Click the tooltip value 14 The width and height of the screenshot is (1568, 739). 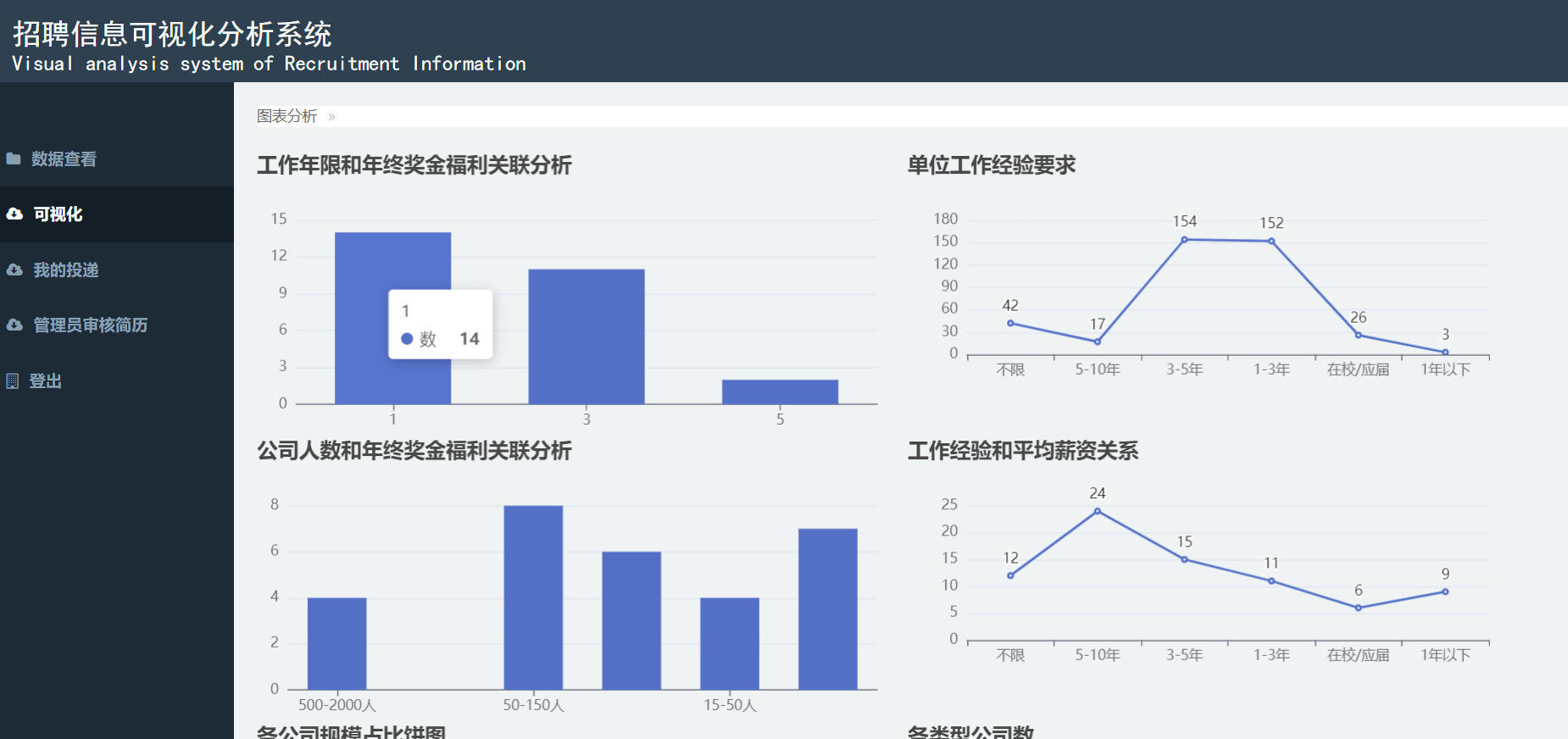[x=470, y=339]
